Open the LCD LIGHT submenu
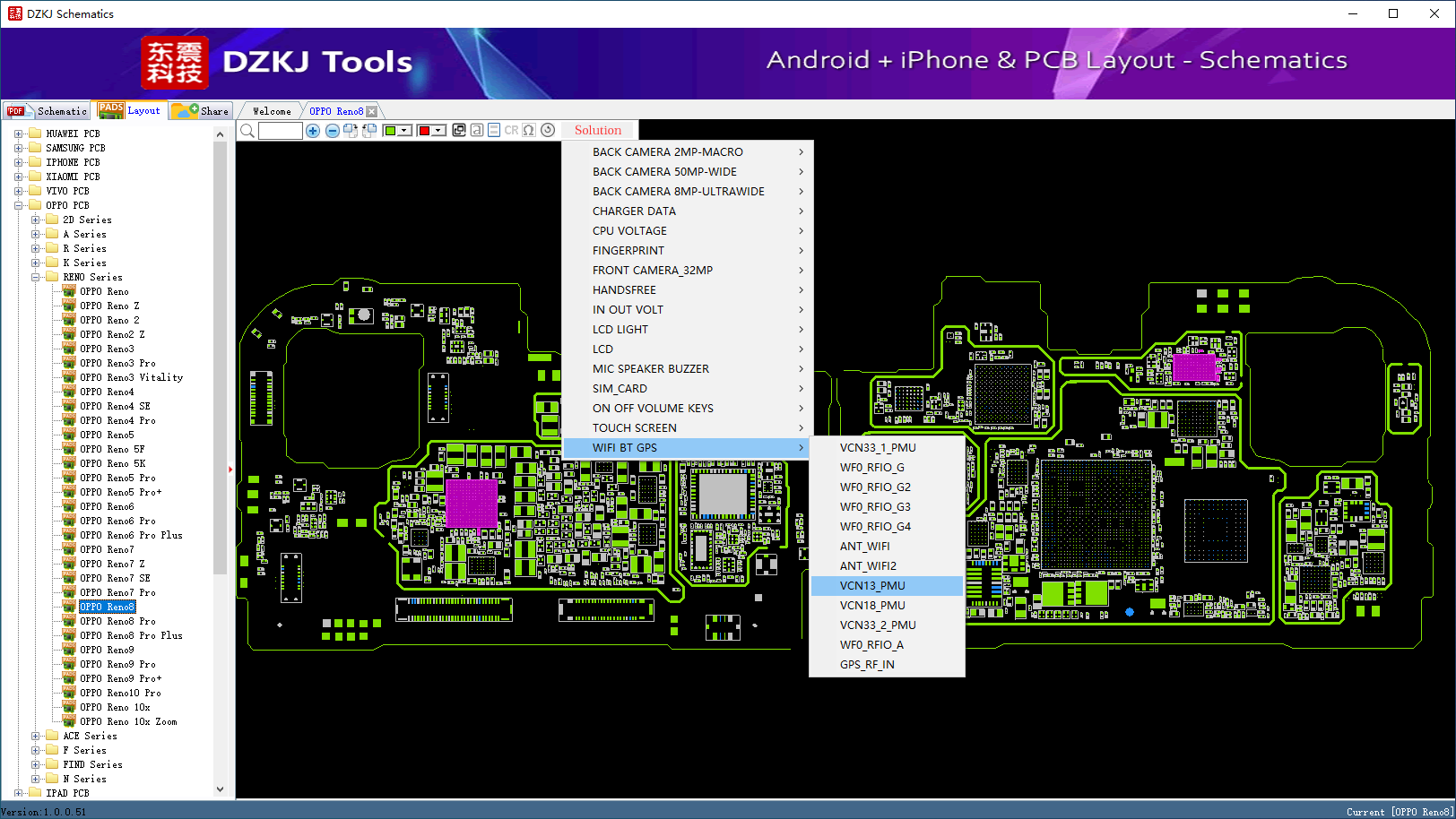The width and height of the screenshot is (1456, 819). coord(688,330)
